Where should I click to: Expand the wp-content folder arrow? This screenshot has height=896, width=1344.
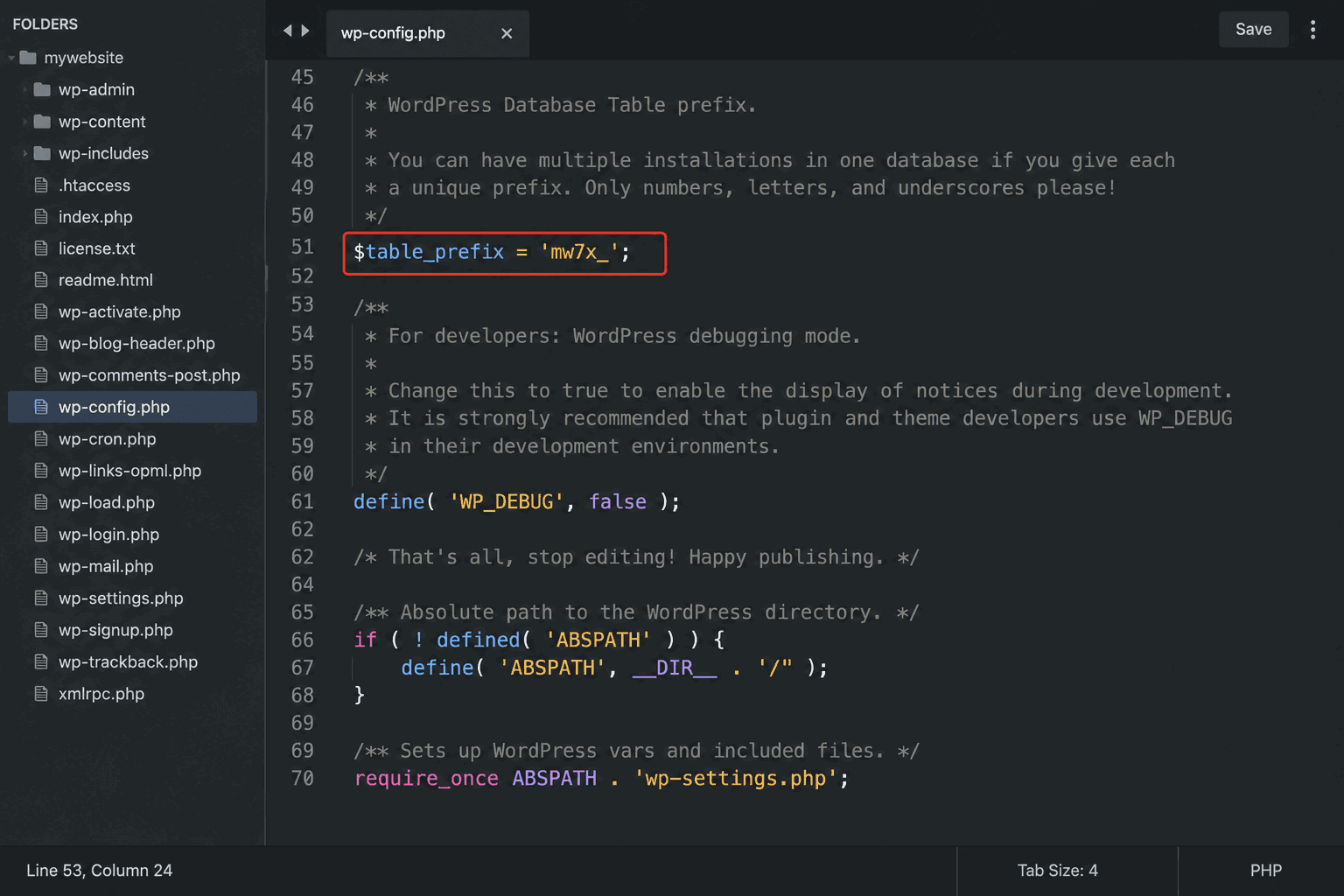24,122
